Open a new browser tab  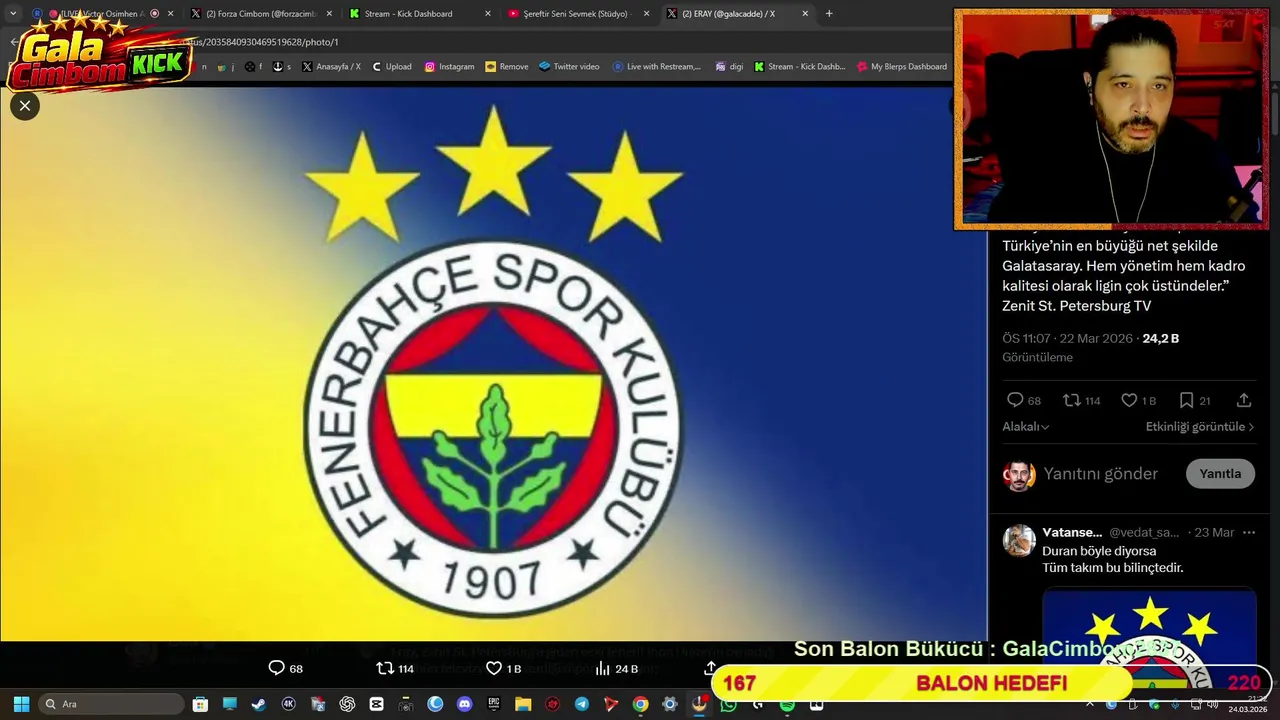point(829,13)
